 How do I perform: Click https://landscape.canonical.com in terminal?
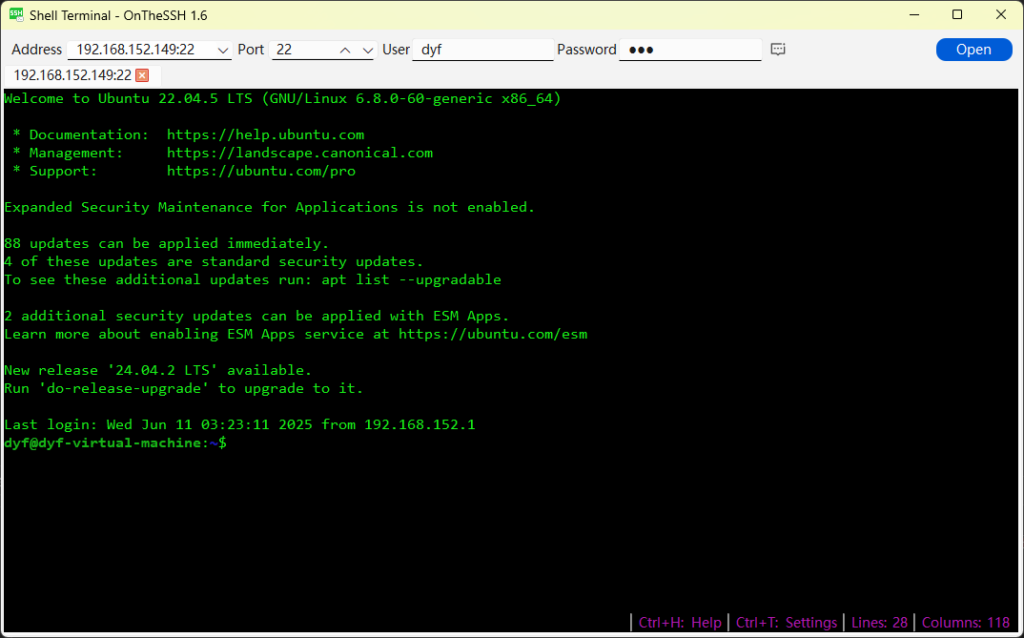pyautogui.click(x=300, y=153)
